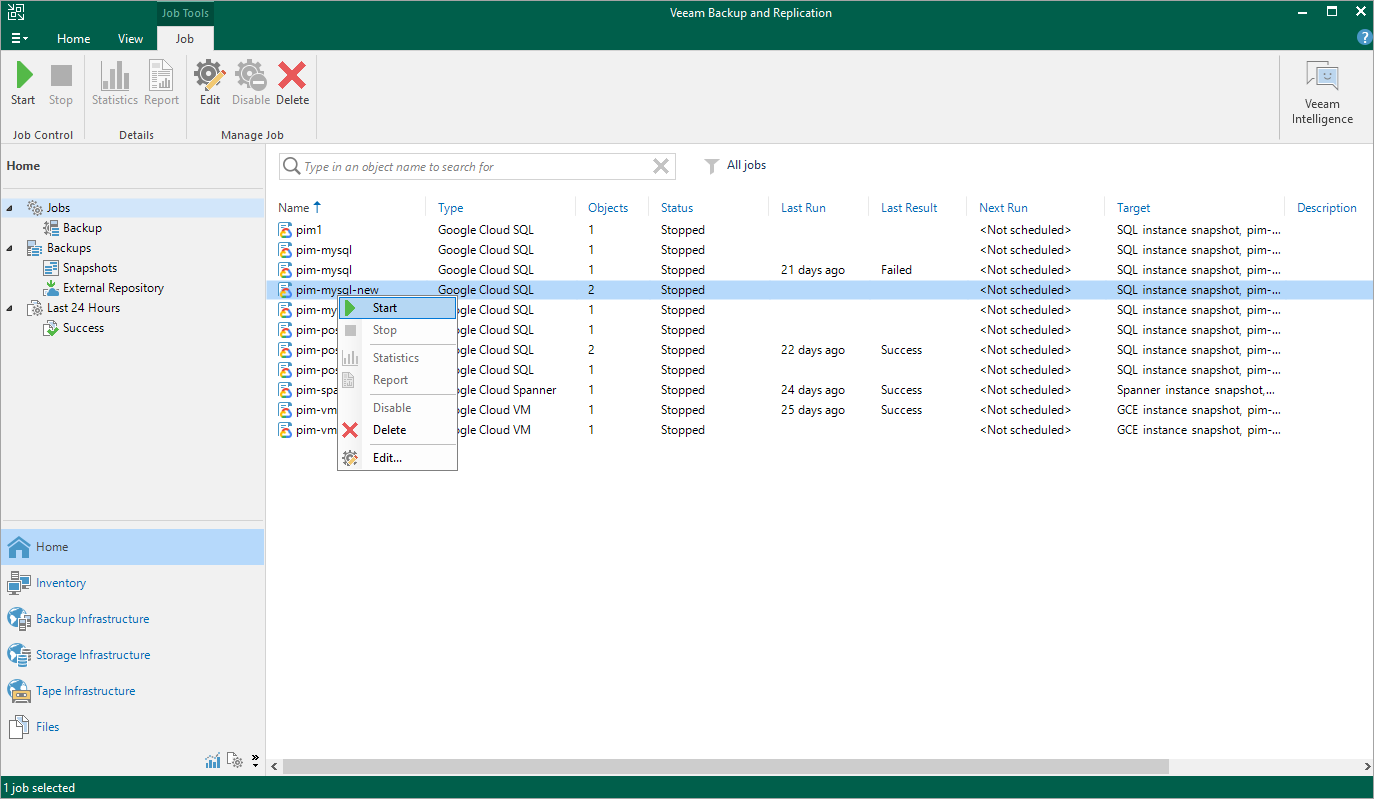Sort the job list by Next Run column
Screen dimensions: 1374x799
tap(1003, 208)
